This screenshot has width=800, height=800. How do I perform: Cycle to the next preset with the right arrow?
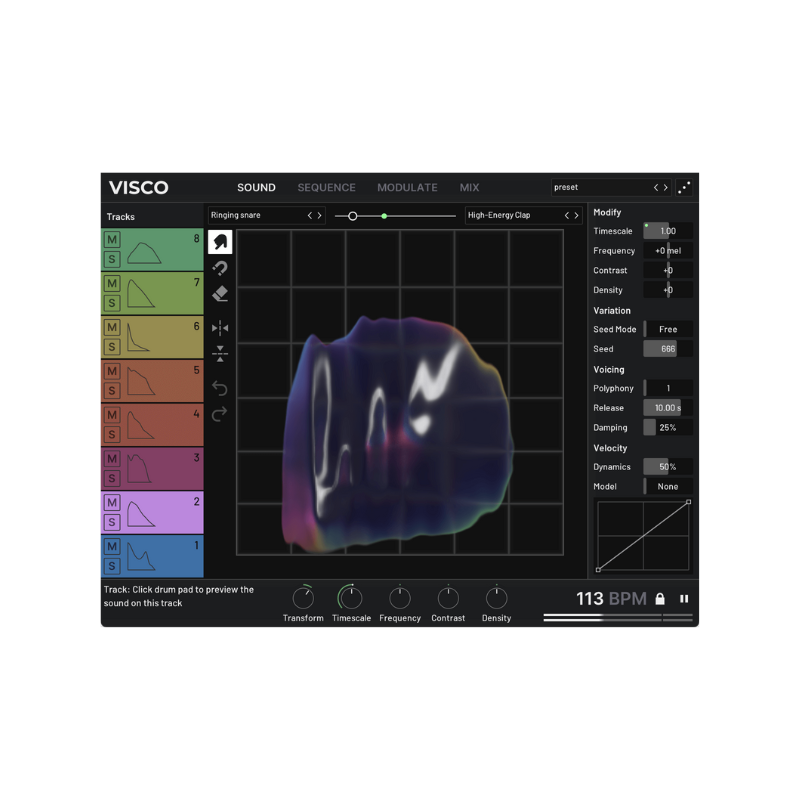(x=665, y=187)
